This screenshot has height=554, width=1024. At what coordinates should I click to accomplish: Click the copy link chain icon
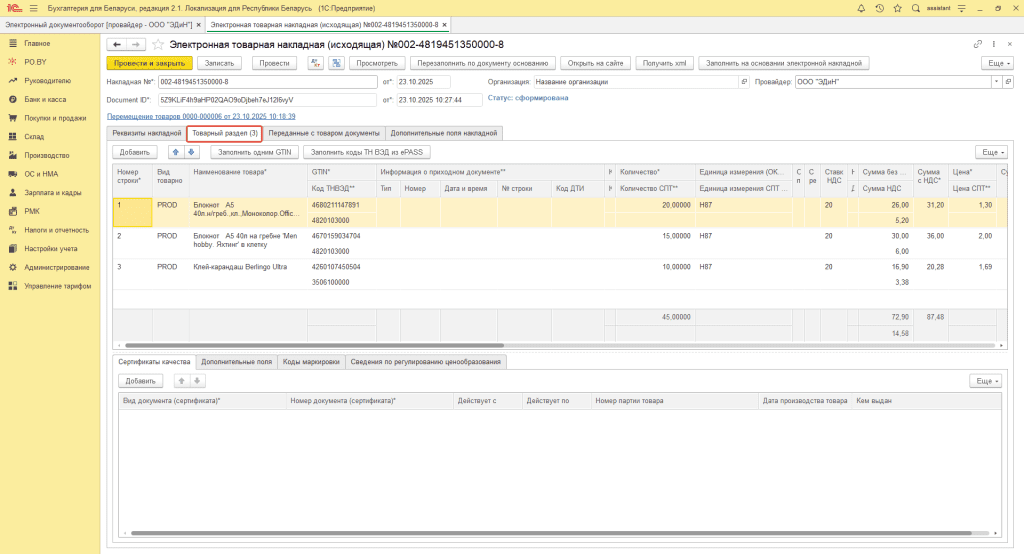[x=977, y=45]
